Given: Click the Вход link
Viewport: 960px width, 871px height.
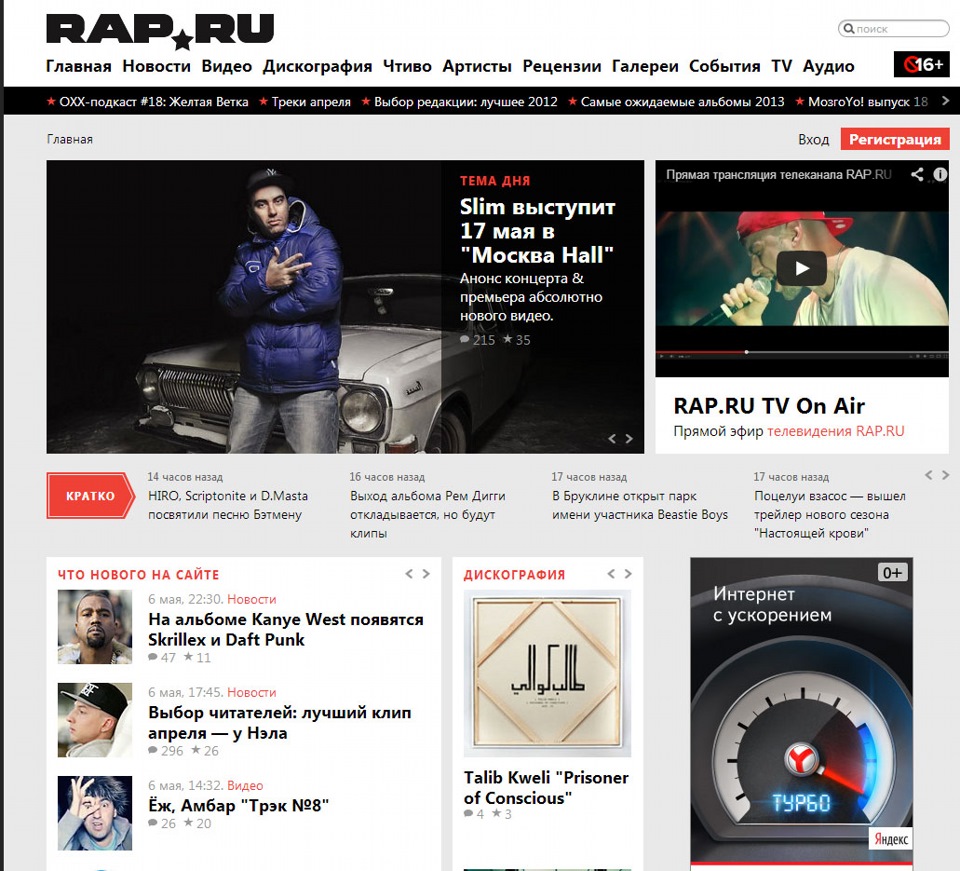Looking at the screenshot, I should (813, 139).
